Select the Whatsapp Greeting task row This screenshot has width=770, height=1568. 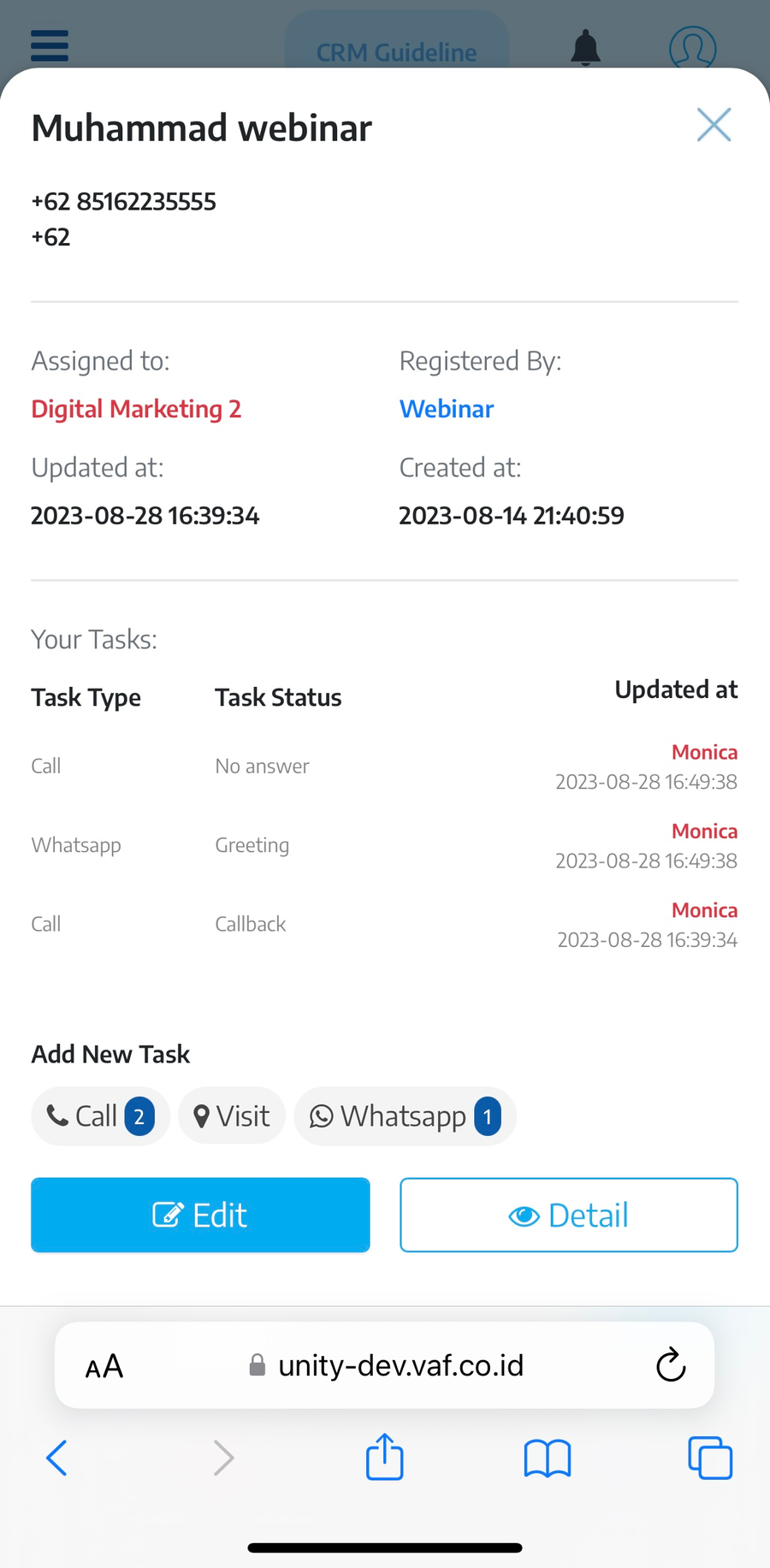point(384,845)
